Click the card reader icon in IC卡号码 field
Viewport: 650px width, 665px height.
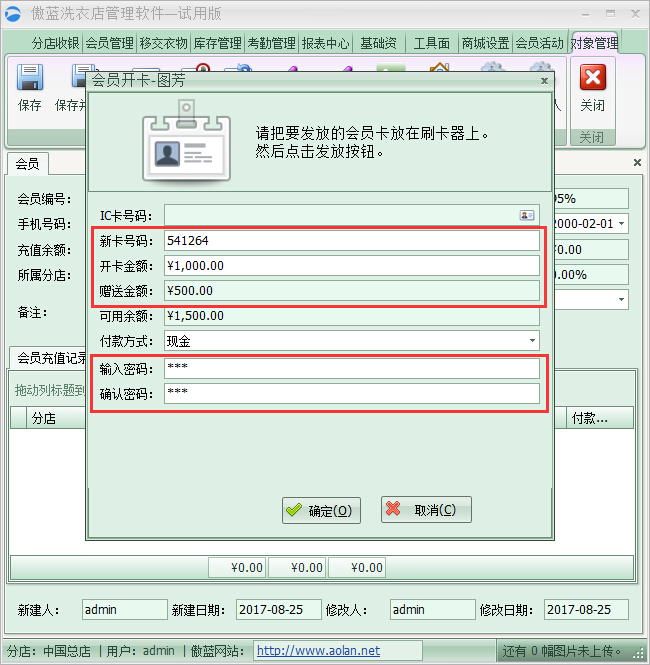527,215
